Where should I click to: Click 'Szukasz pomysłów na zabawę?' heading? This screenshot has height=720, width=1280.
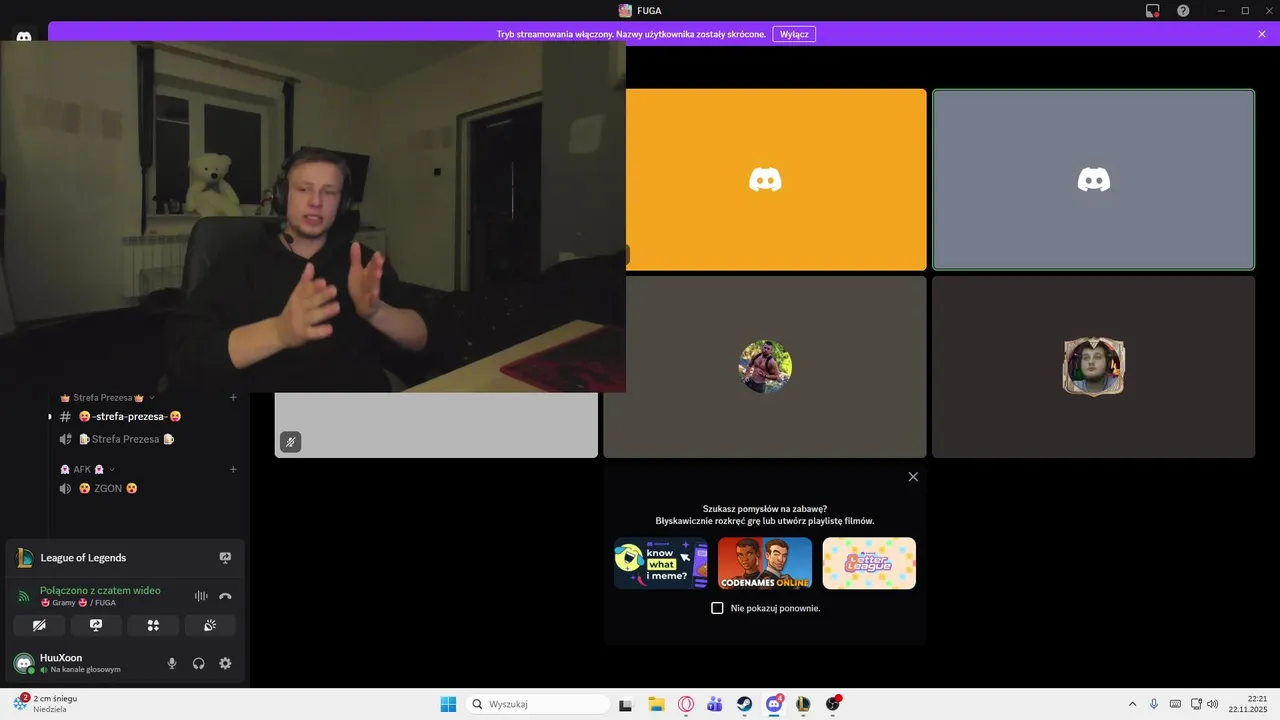point(765,509)
